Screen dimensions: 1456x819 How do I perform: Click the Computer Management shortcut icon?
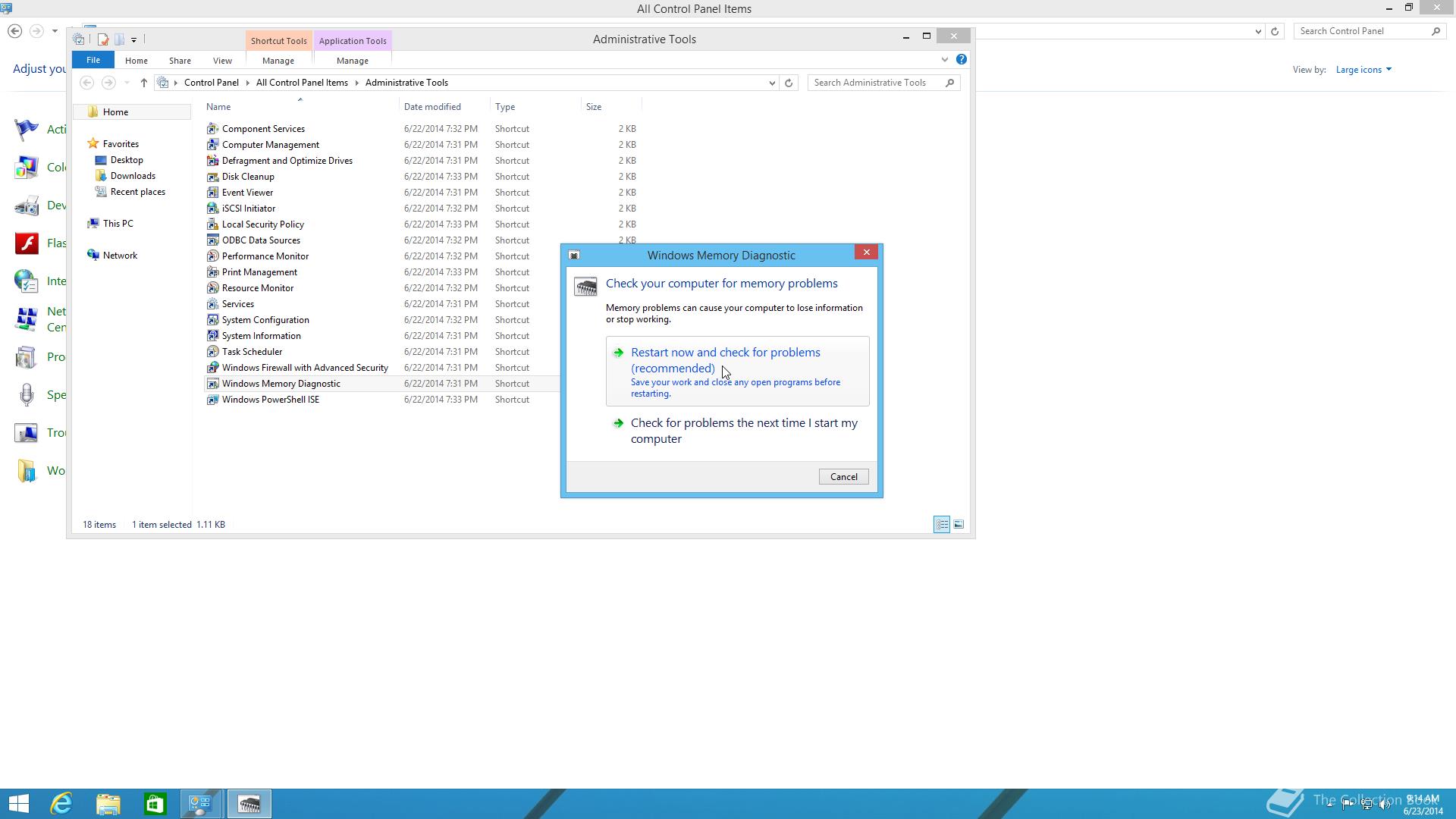click(212, 145)
